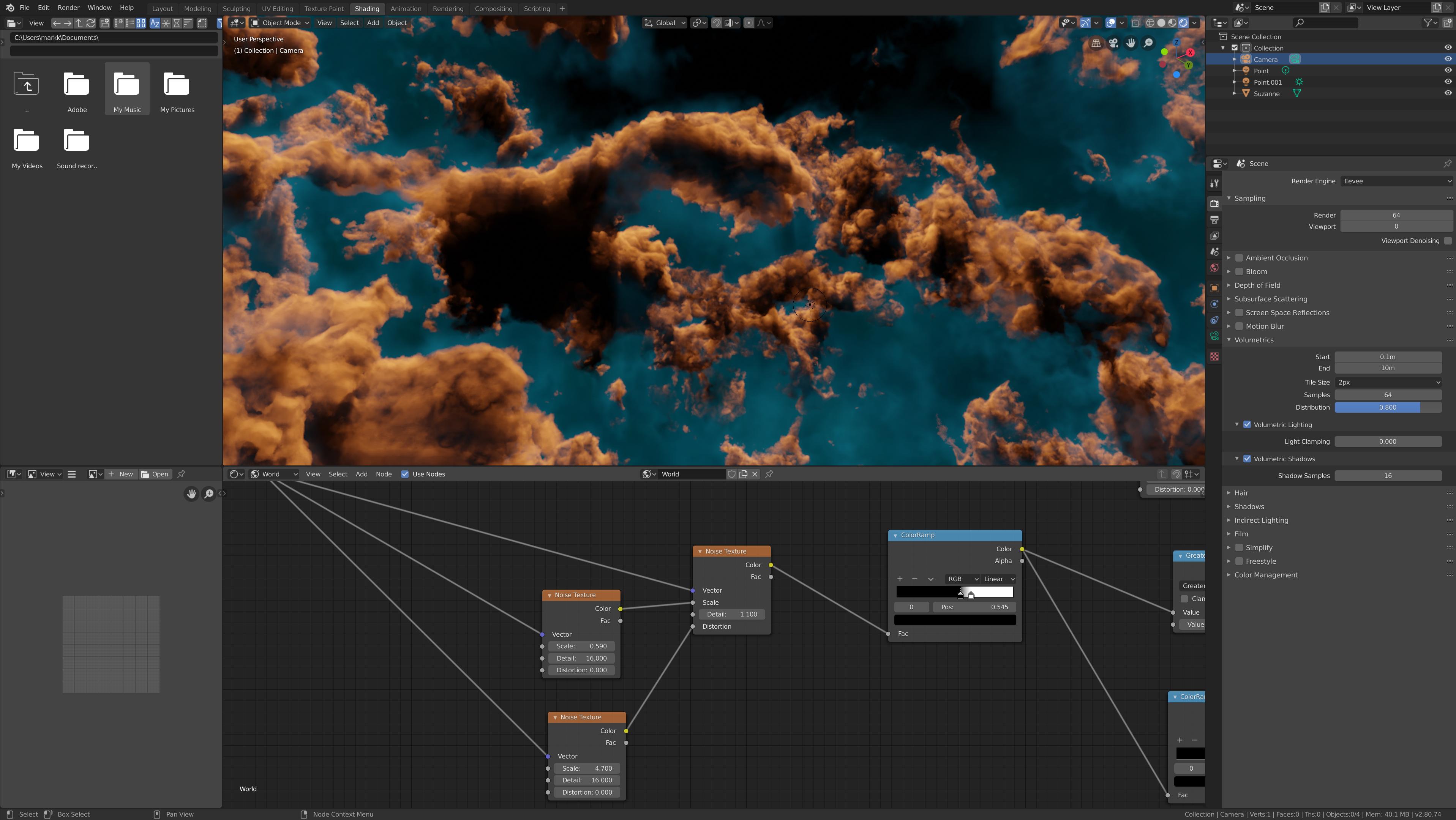Toggle camera view icon in viewport
The width and height of the screenshot is (1456, 820).
coord(1113,43)
